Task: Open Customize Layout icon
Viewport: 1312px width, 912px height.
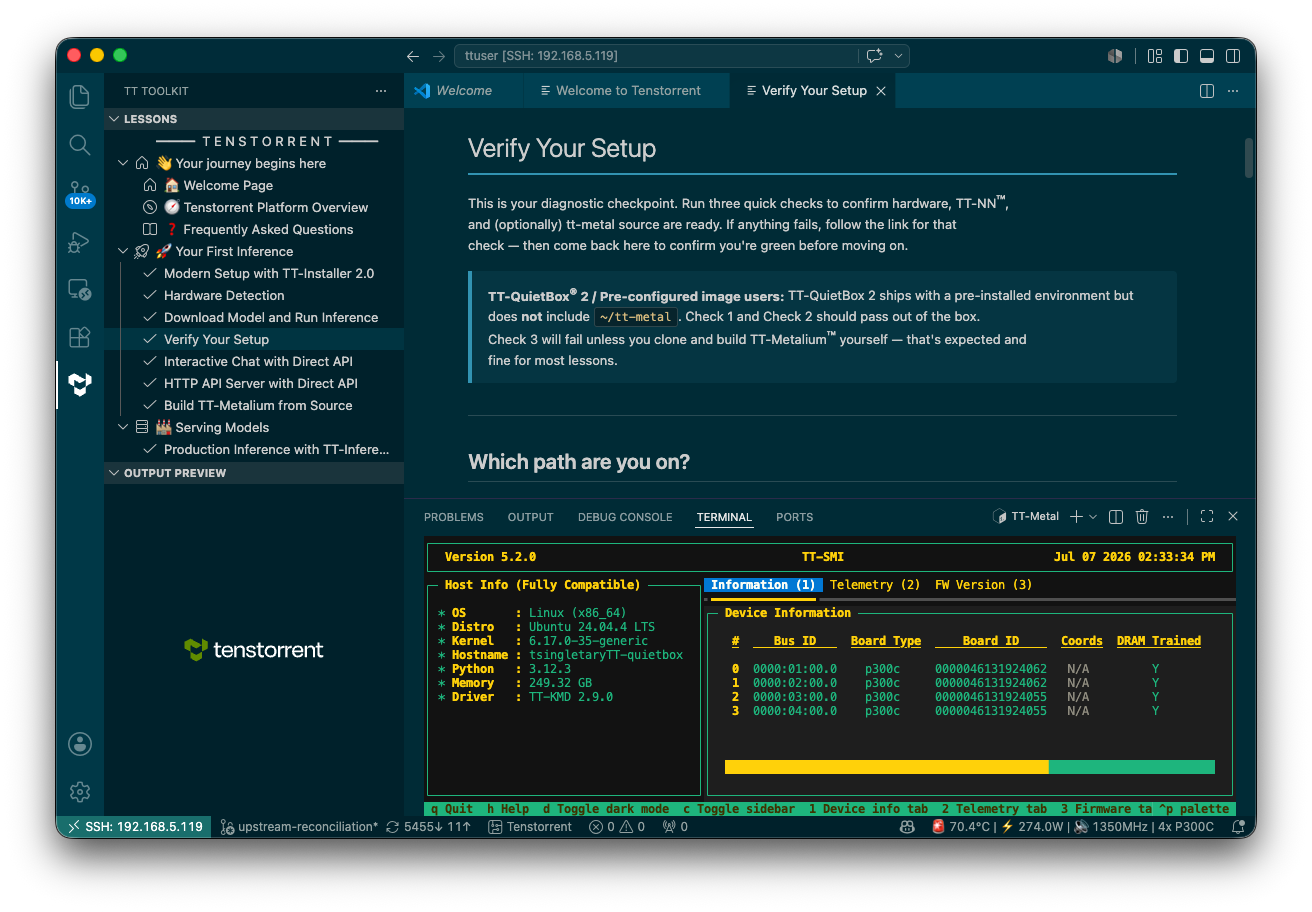Action: tap(1155, 56)
